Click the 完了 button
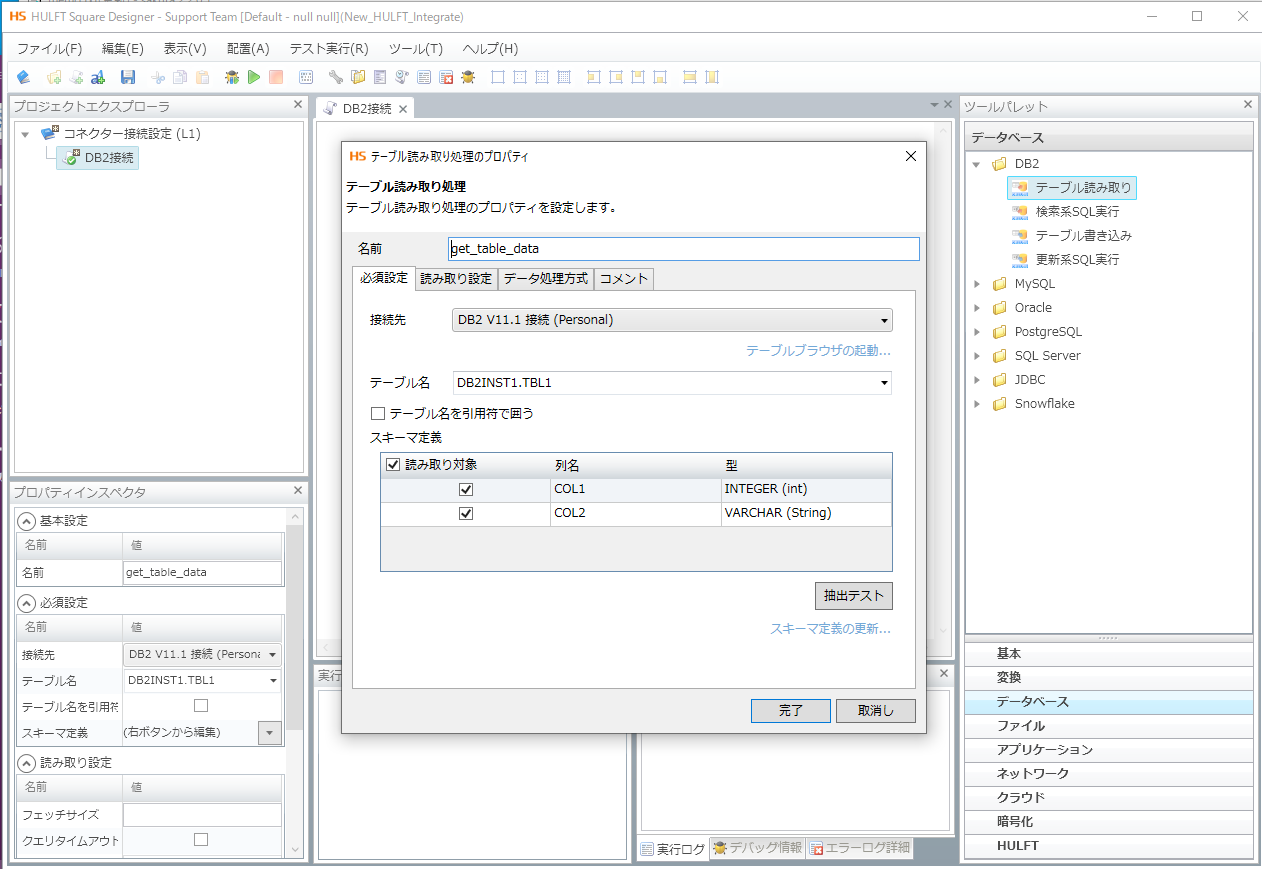 791,710
